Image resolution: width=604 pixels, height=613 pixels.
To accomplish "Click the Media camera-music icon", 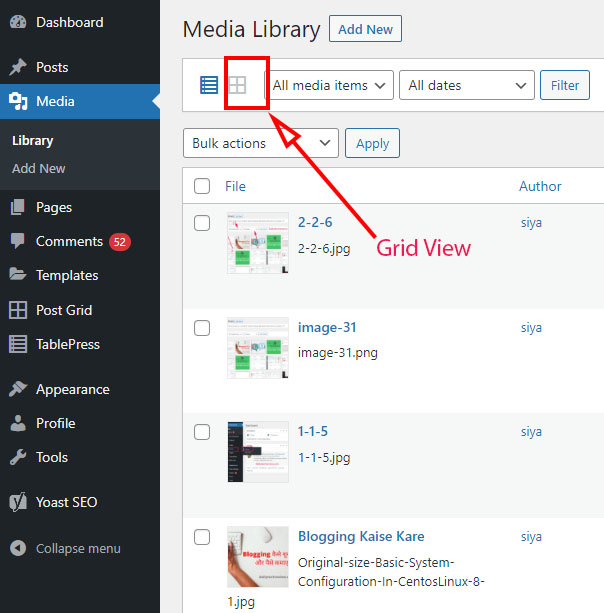I will point(18,101).
